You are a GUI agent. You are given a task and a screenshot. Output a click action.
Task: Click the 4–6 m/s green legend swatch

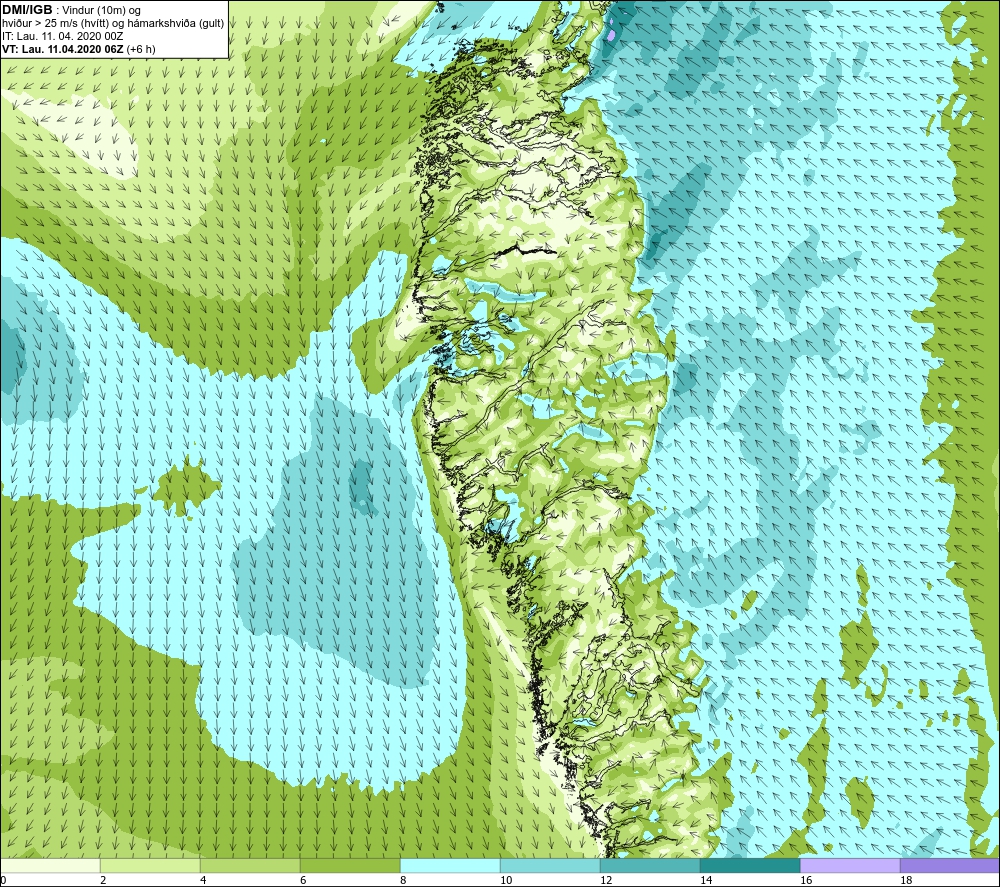click(250, 865)
